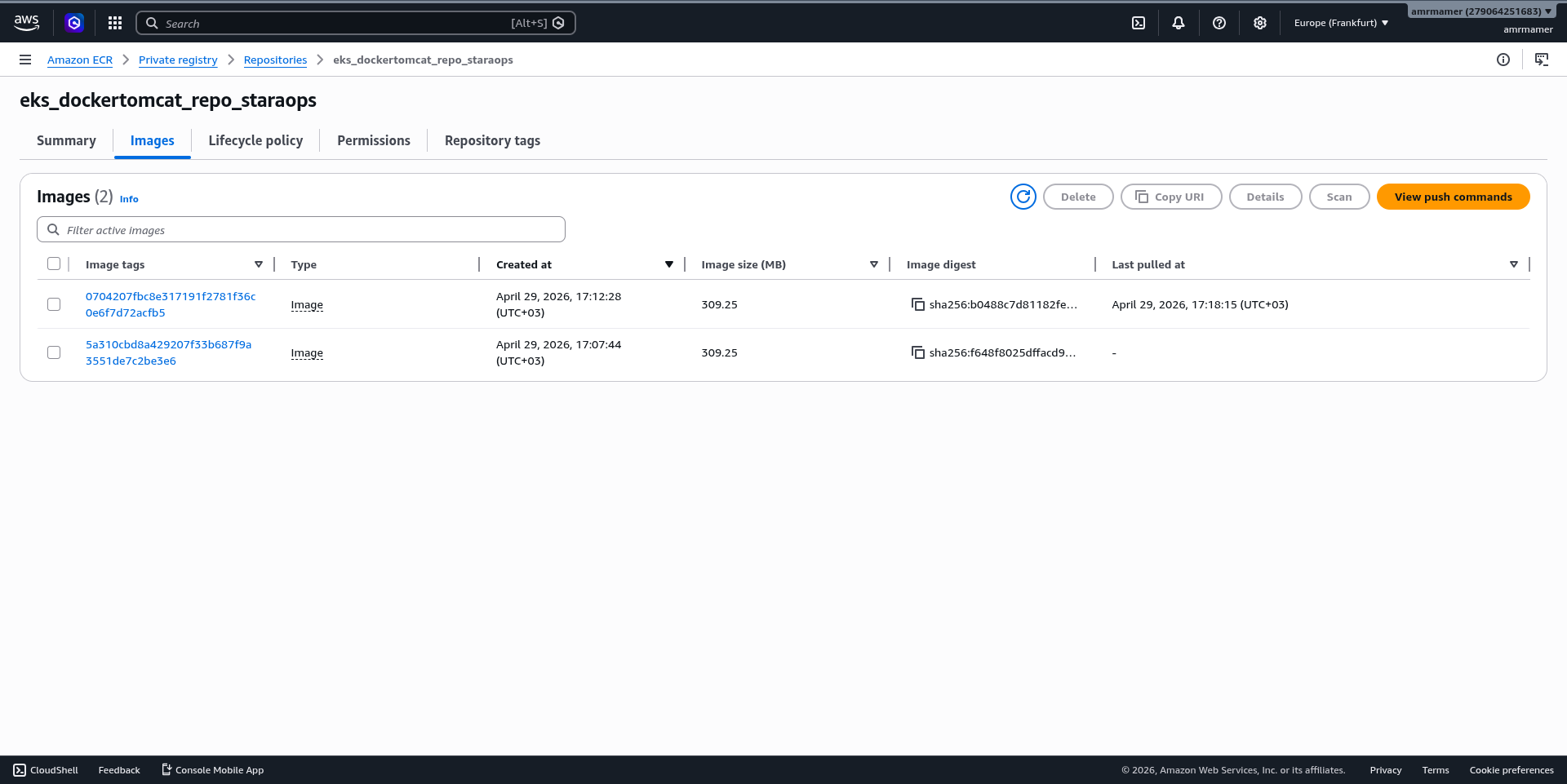This screenshot has height=784, width=1567.
Task: Click created date April 29, 2026, 17:07:44
Action: (x=558, y=352)
